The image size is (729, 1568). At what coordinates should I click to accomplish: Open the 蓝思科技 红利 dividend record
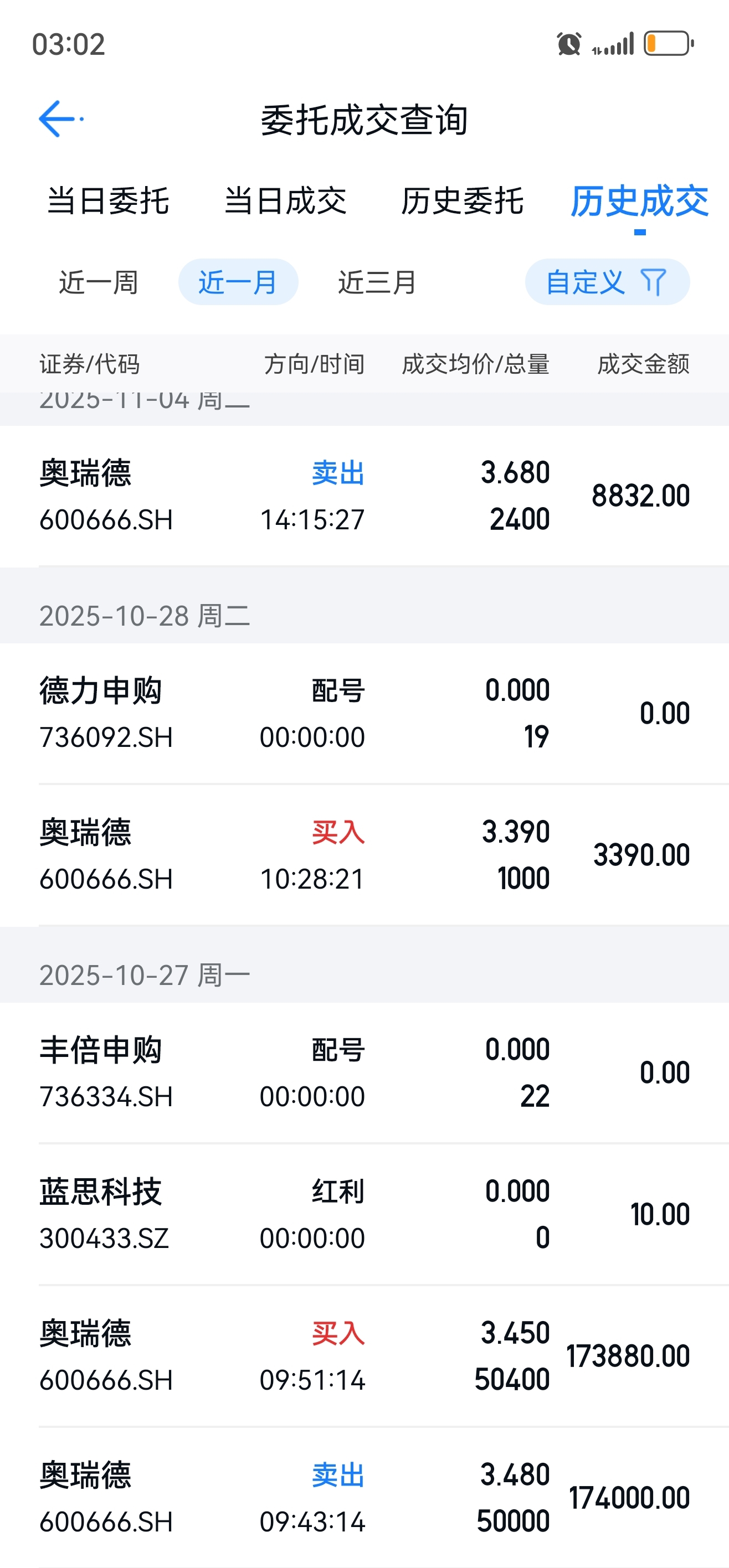364,1214
